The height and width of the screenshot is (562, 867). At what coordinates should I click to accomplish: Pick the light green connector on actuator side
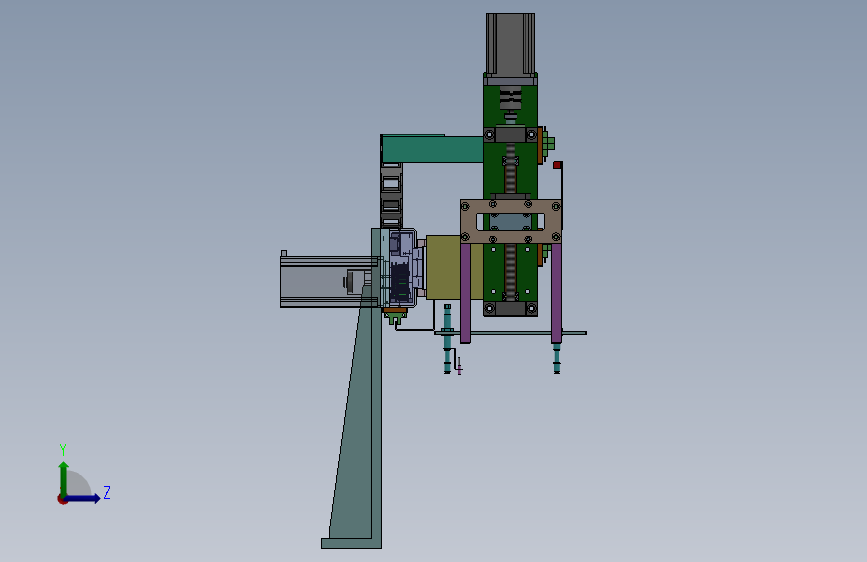click(x=548, y=144)
